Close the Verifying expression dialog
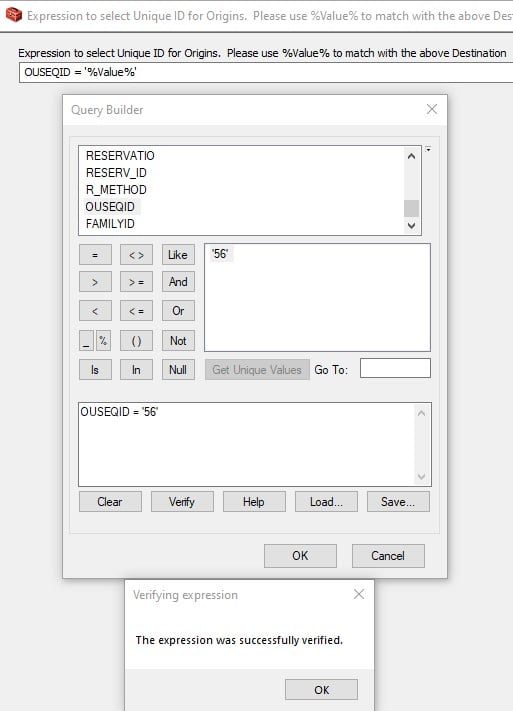Image resolution: width=513 pixels, height=711 pixels. click(359, 594)
